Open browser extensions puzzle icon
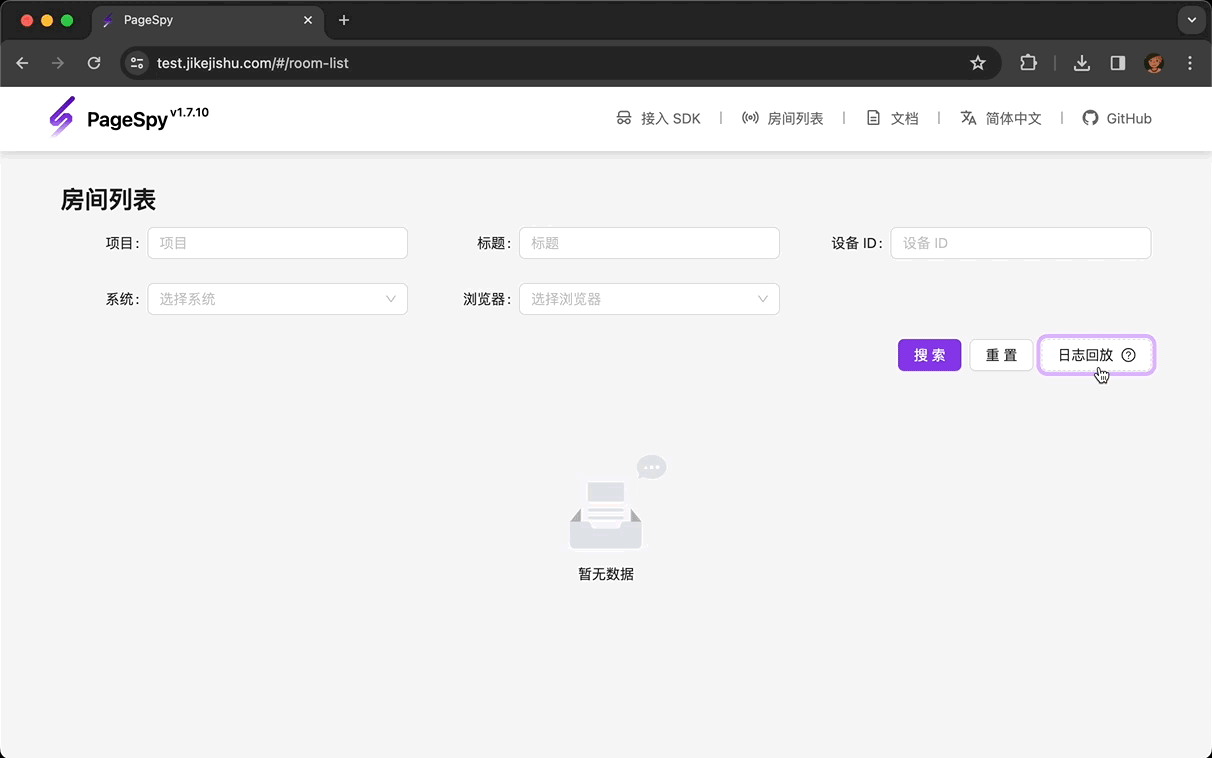The width and height of the screenshot is (1212, 758). (x=1029, y=62)
